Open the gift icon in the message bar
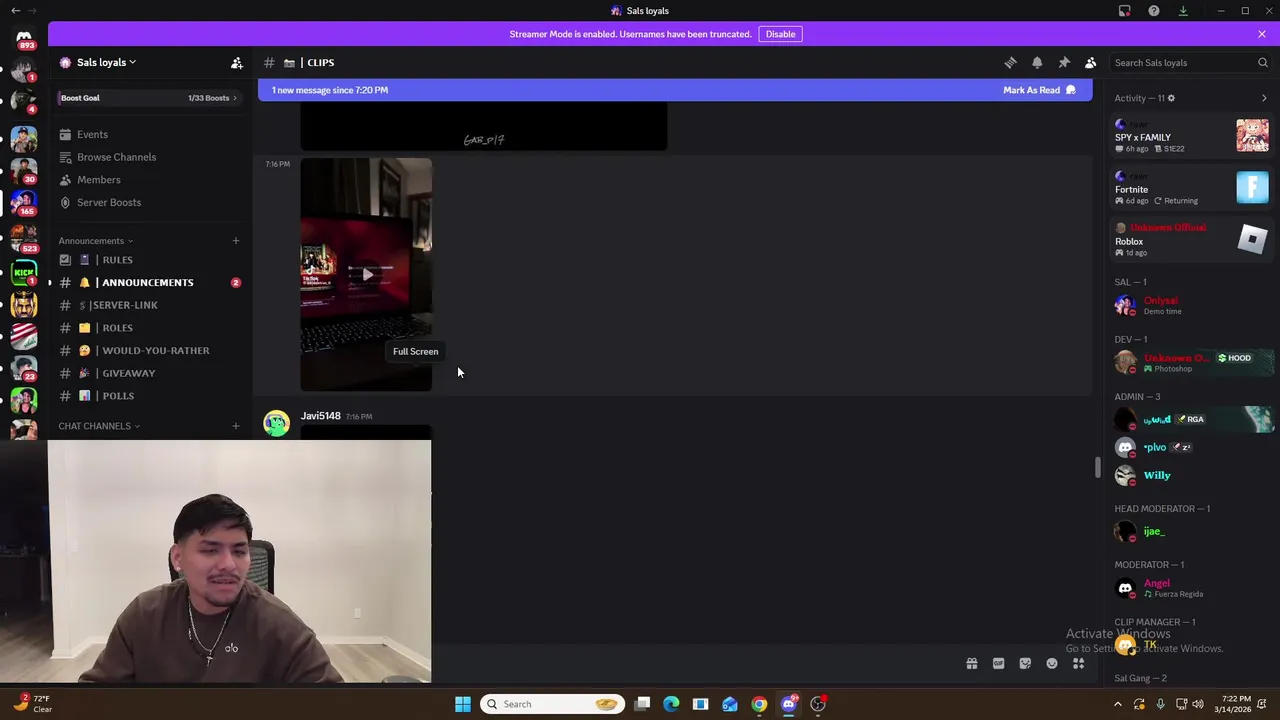The width and height of the screenshot is (1280, 720). (971, 663)
